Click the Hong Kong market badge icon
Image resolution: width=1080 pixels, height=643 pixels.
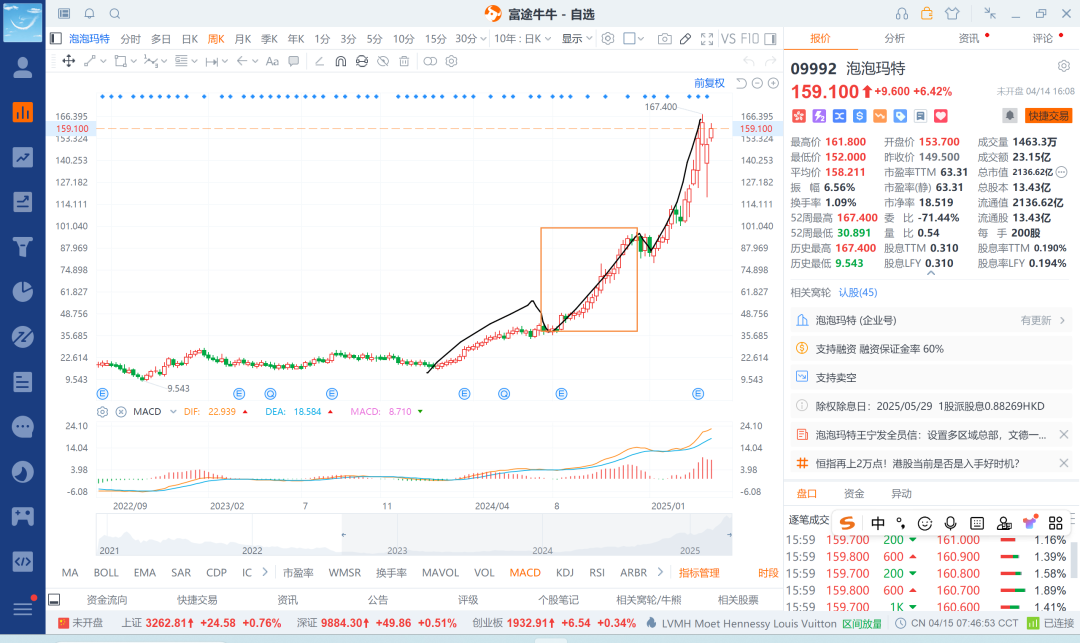point(798,116)
